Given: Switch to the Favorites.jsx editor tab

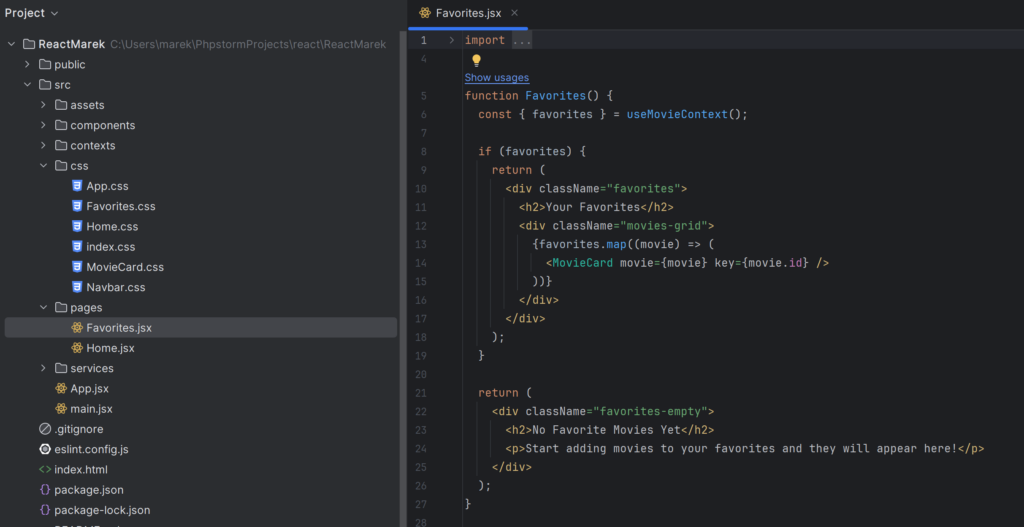Looking at the screenshot, I should click(468, 13).
